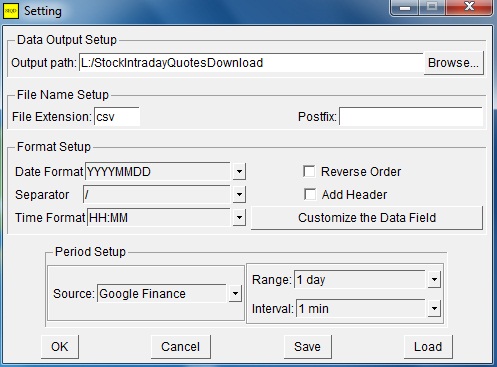Open the Browse... folder chooser
The height and width of the screenshot is (367, 497).
[x=453, y=63]
